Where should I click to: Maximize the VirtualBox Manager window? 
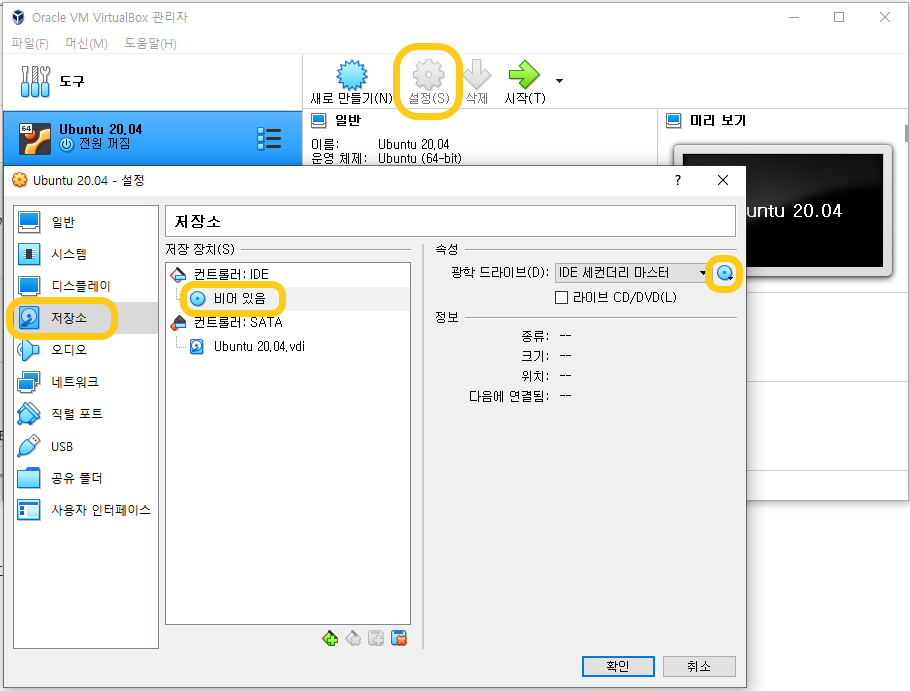click(x=839, y=17)
